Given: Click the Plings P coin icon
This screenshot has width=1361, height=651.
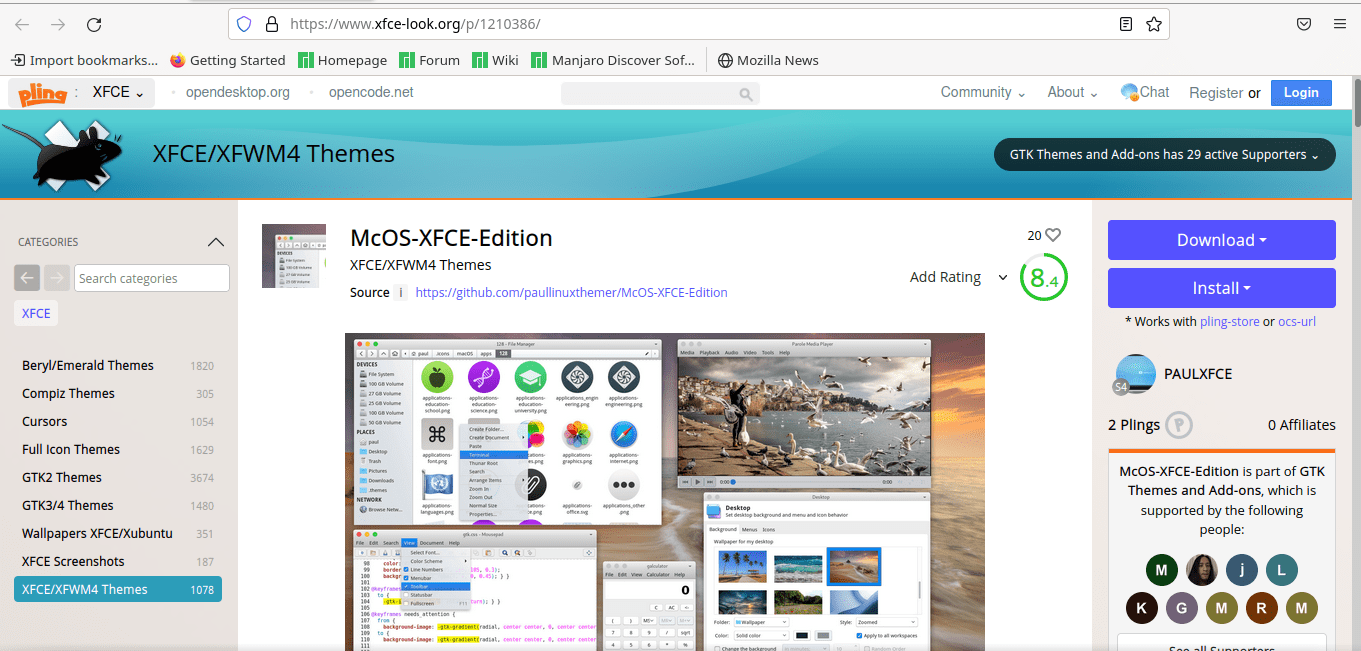Looking at the screenshot, I should (x=1180, y=425).
